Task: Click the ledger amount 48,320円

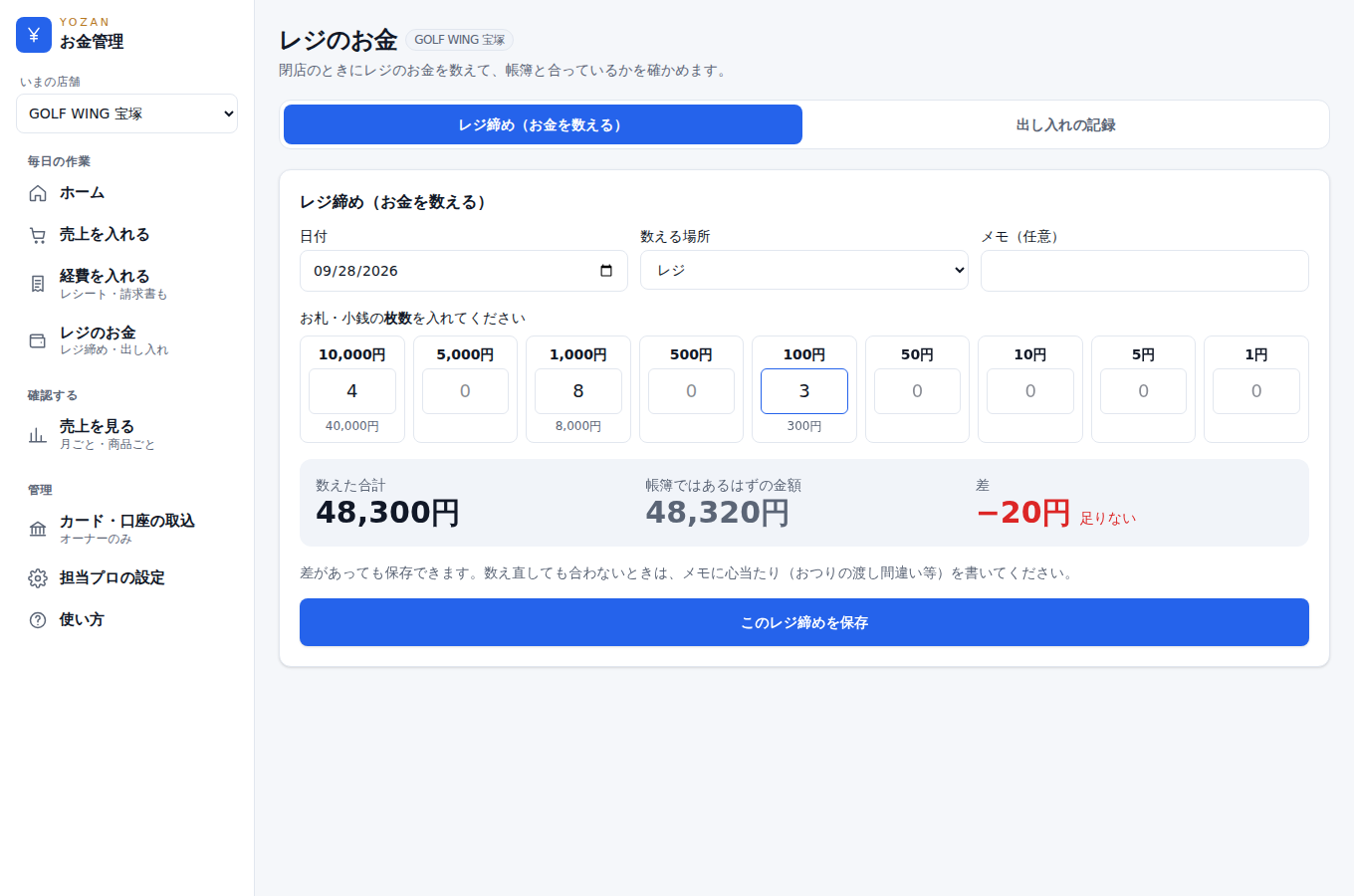Action: pos(717,513)
